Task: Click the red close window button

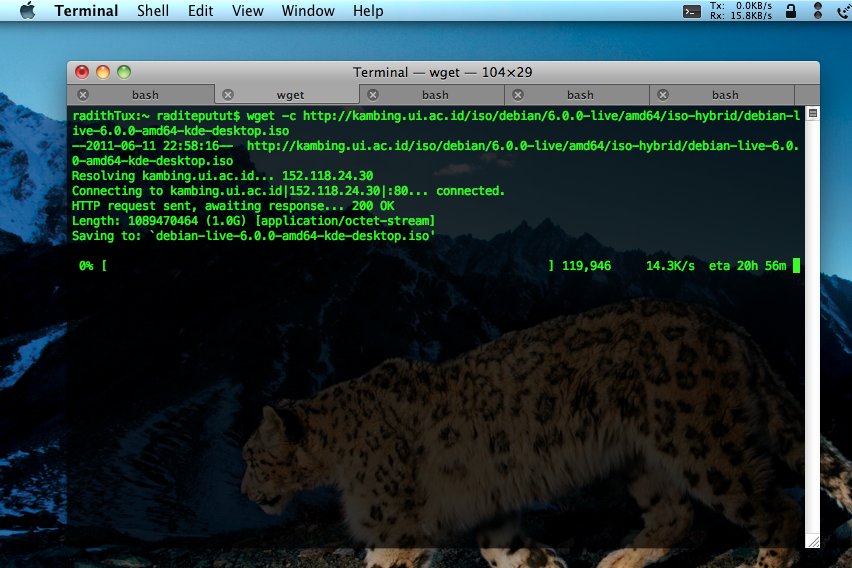Action: (82, 72)
